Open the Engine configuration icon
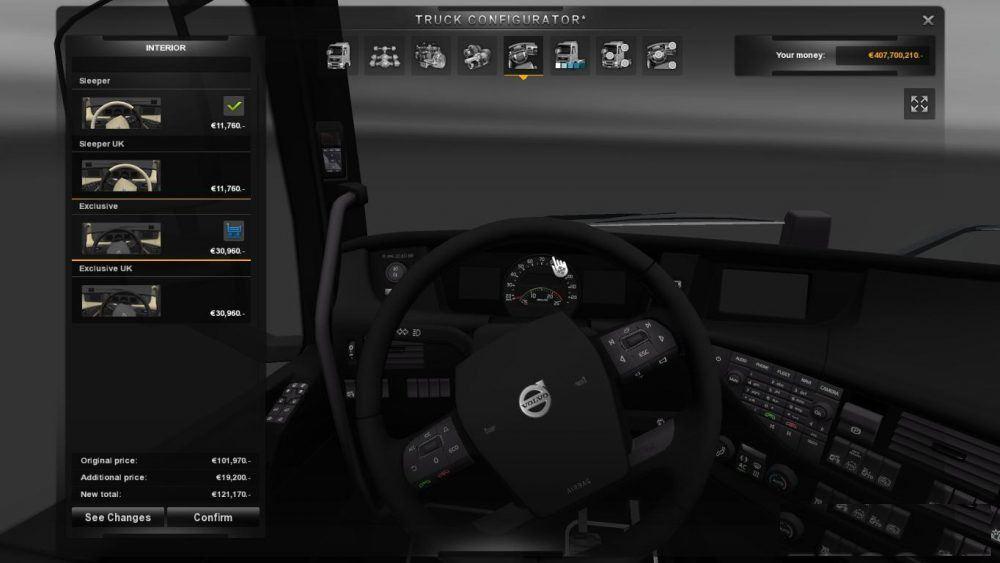Screen dimensions: 1000x563 tap(430, 56)
